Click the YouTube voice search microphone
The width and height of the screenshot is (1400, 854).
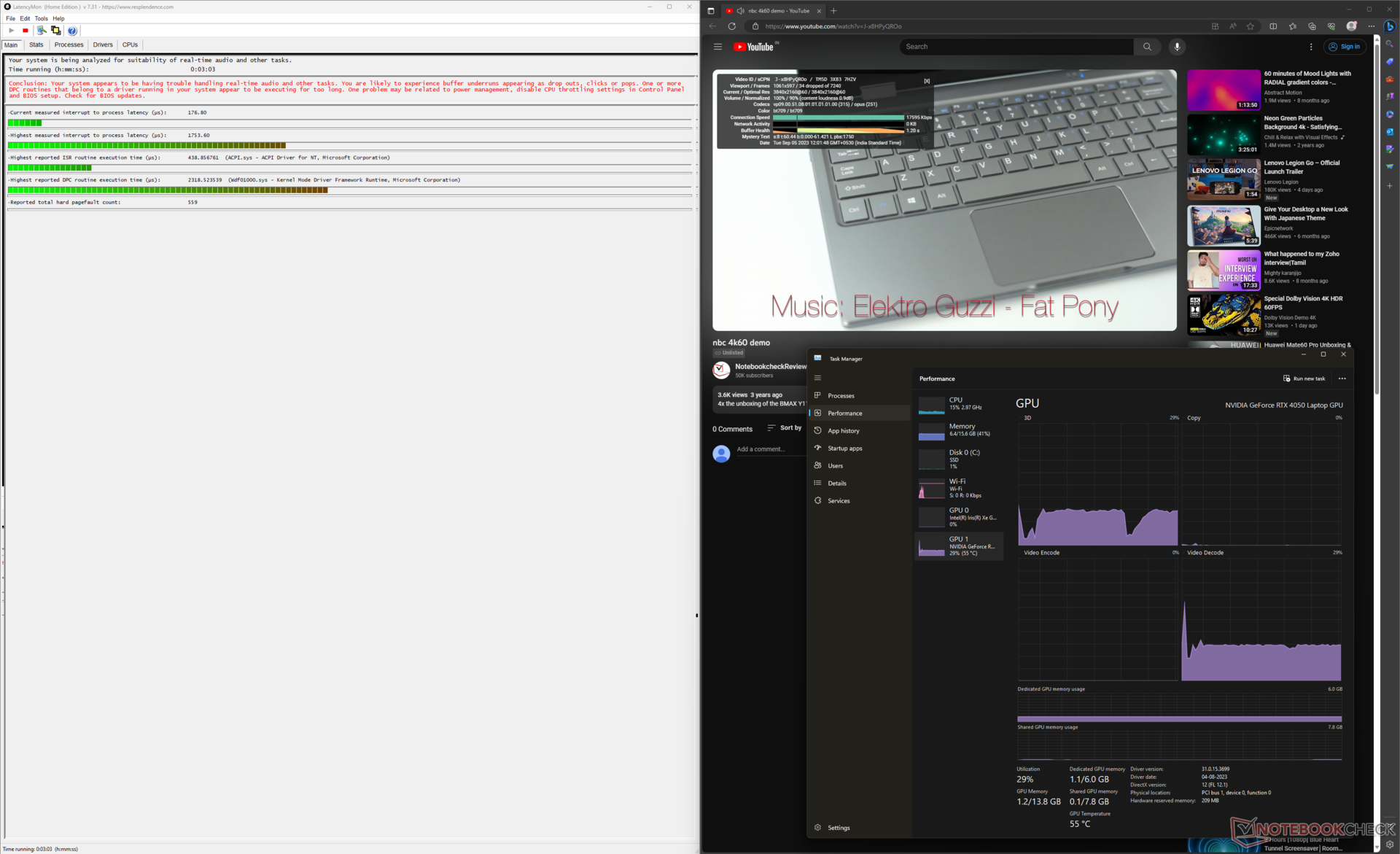pyautogui.click(x=1176, y=47)
